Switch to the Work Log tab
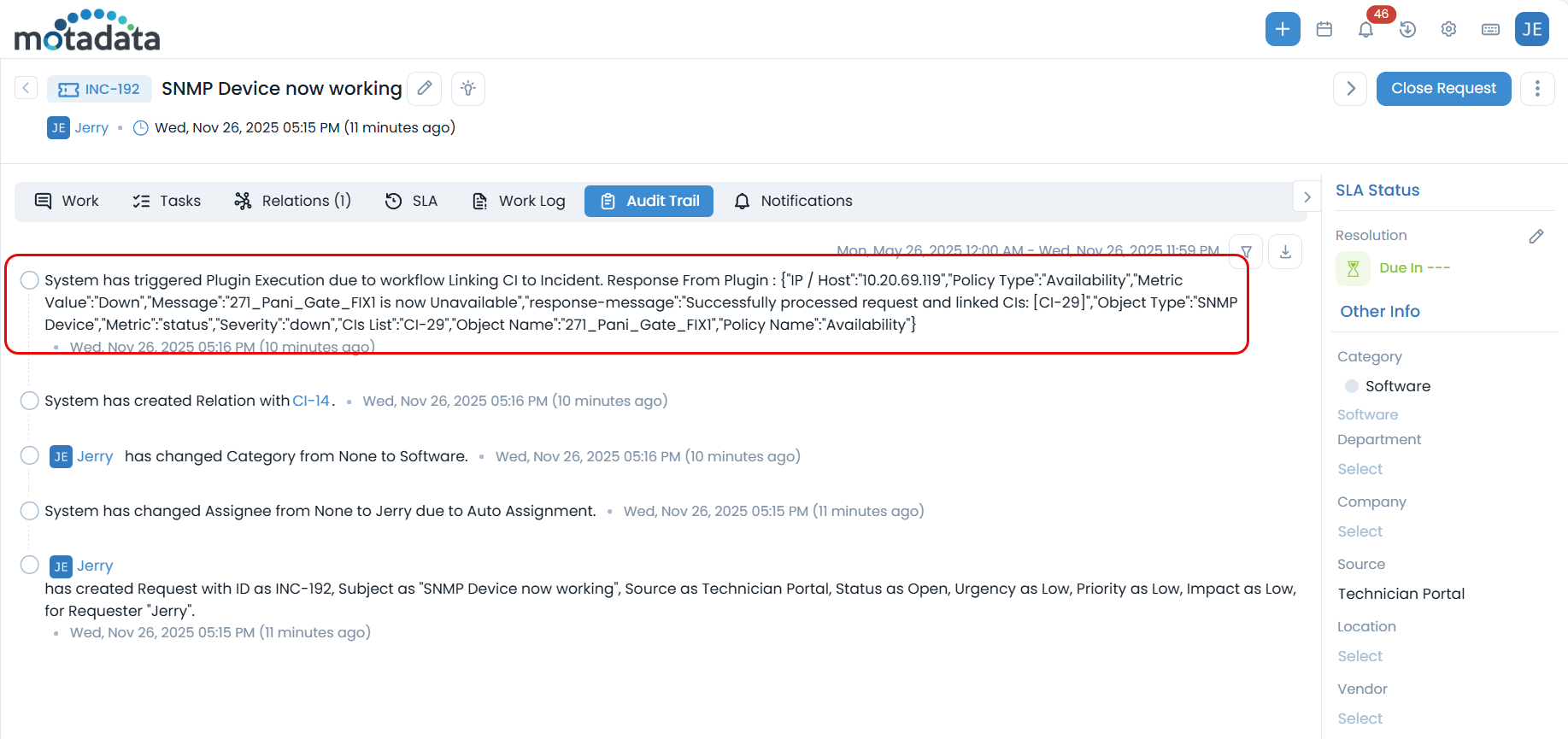1568x739 pixels. 519,201
